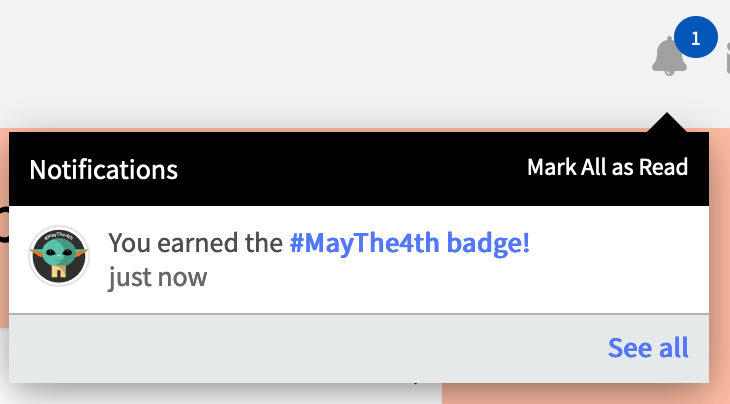The height and width of the screenshot is (404, 730).
Task: Open the #MayThe4th badge! link
Action: 409,243
